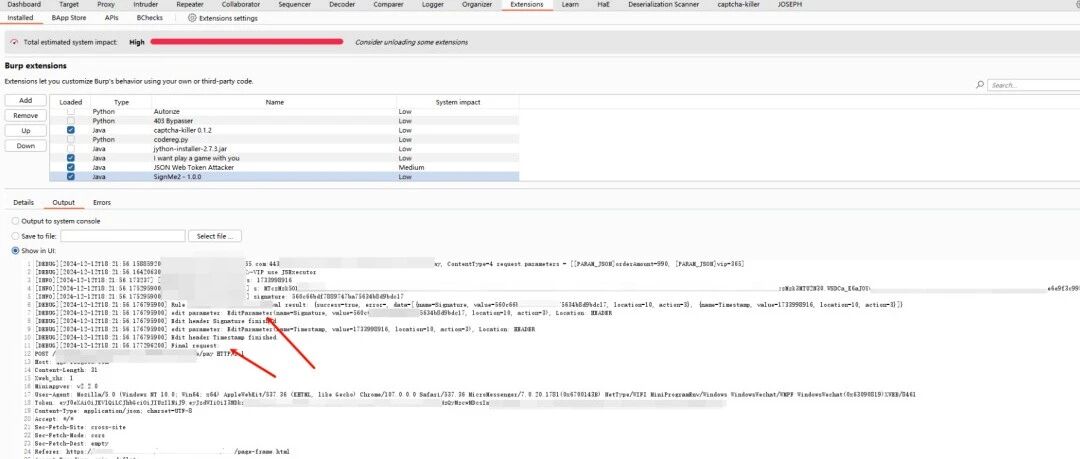The width and height of the screenshot is (1080, 459).
Task: Sort by the Name column header
Action: tap(275, 102)
